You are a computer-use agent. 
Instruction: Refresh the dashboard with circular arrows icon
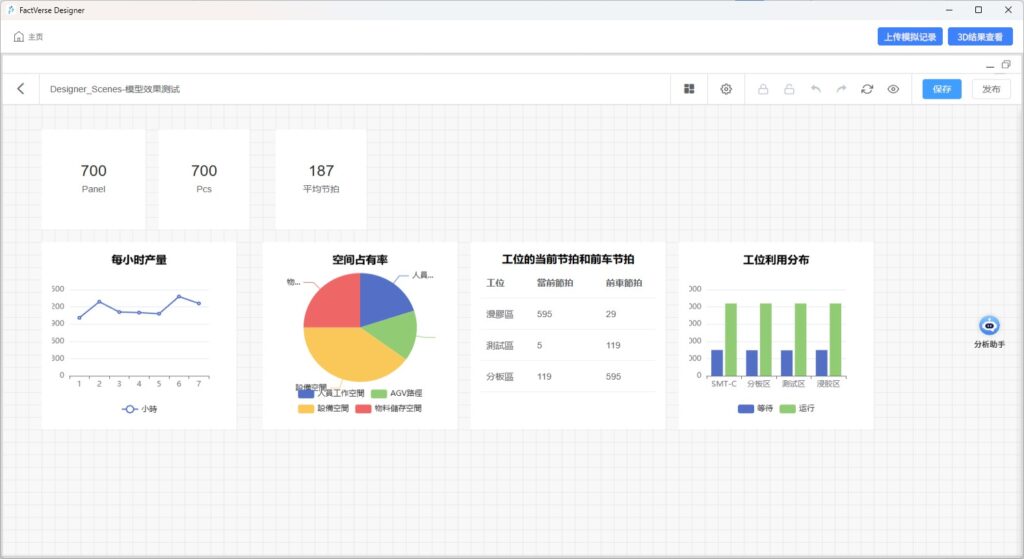(867, 89)
